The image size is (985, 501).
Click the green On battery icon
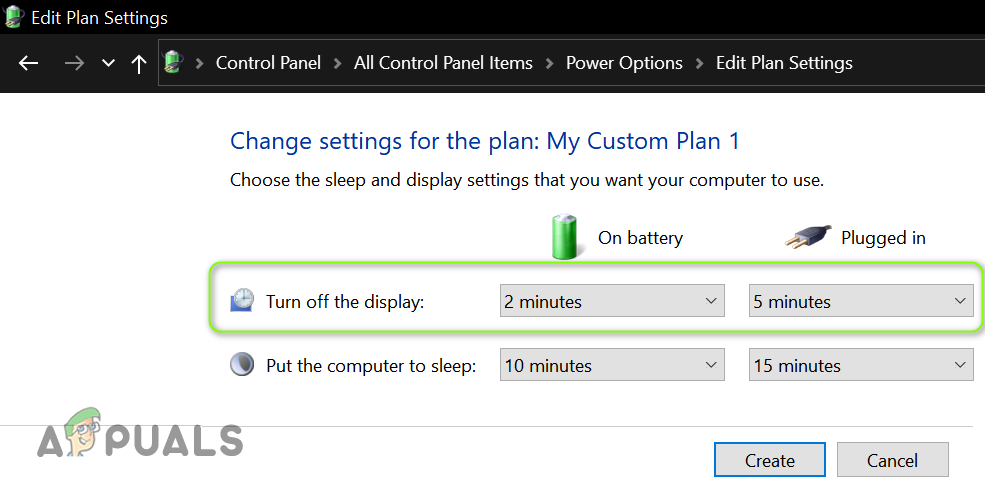pos(566,237)
